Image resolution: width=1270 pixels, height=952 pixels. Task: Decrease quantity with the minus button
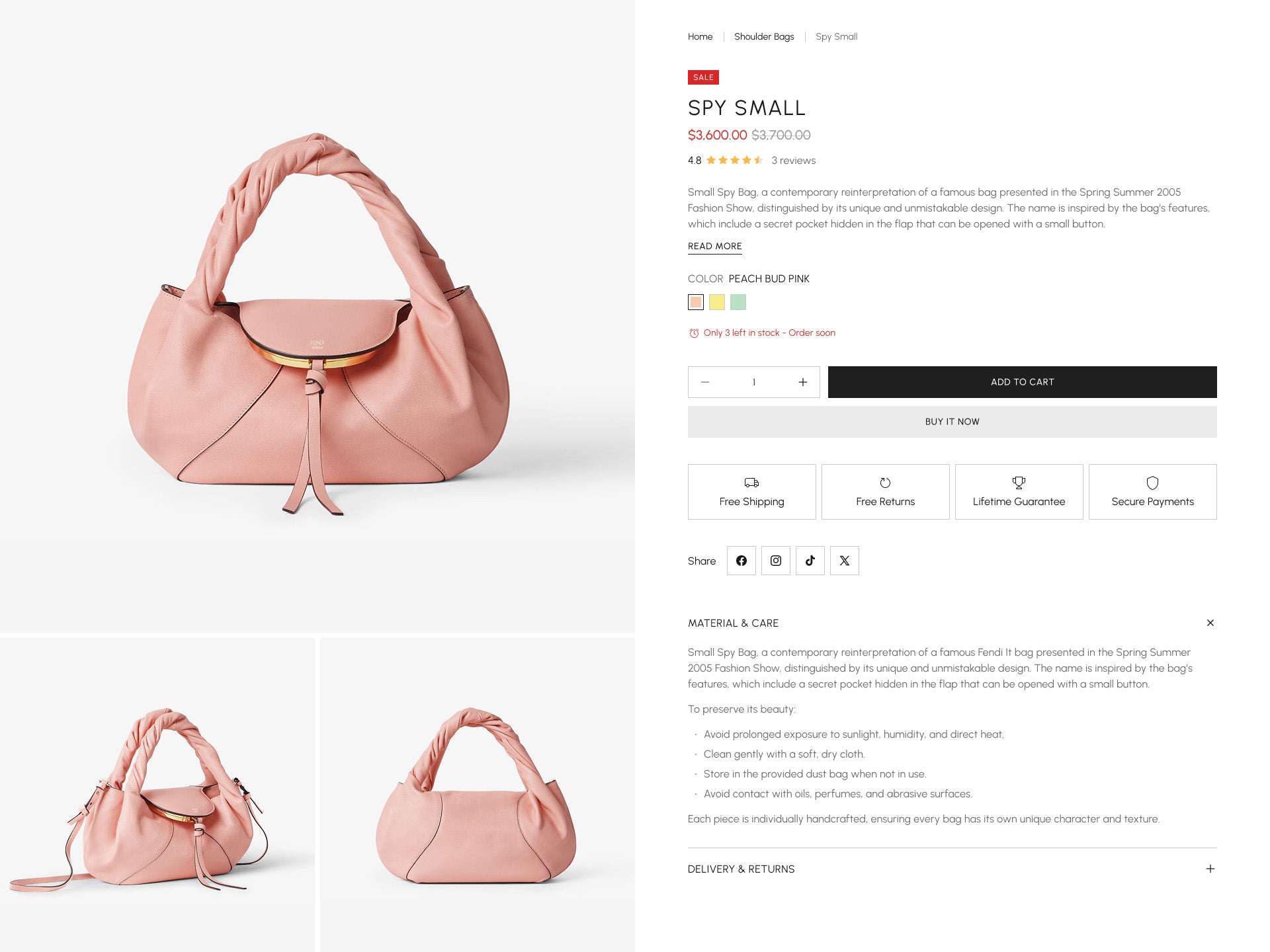point(705,382)
